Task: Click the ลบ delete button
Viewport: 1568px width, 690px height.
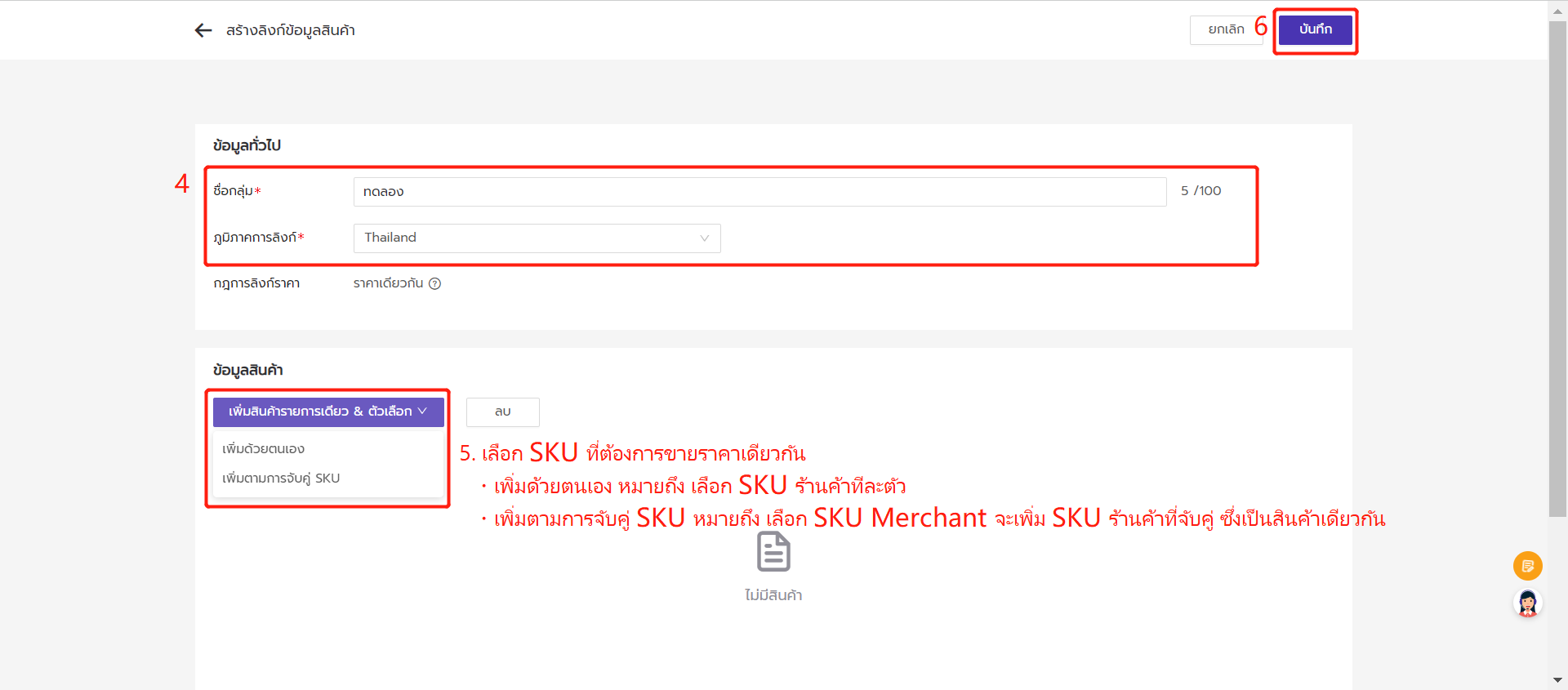Action: coord(502,412)
